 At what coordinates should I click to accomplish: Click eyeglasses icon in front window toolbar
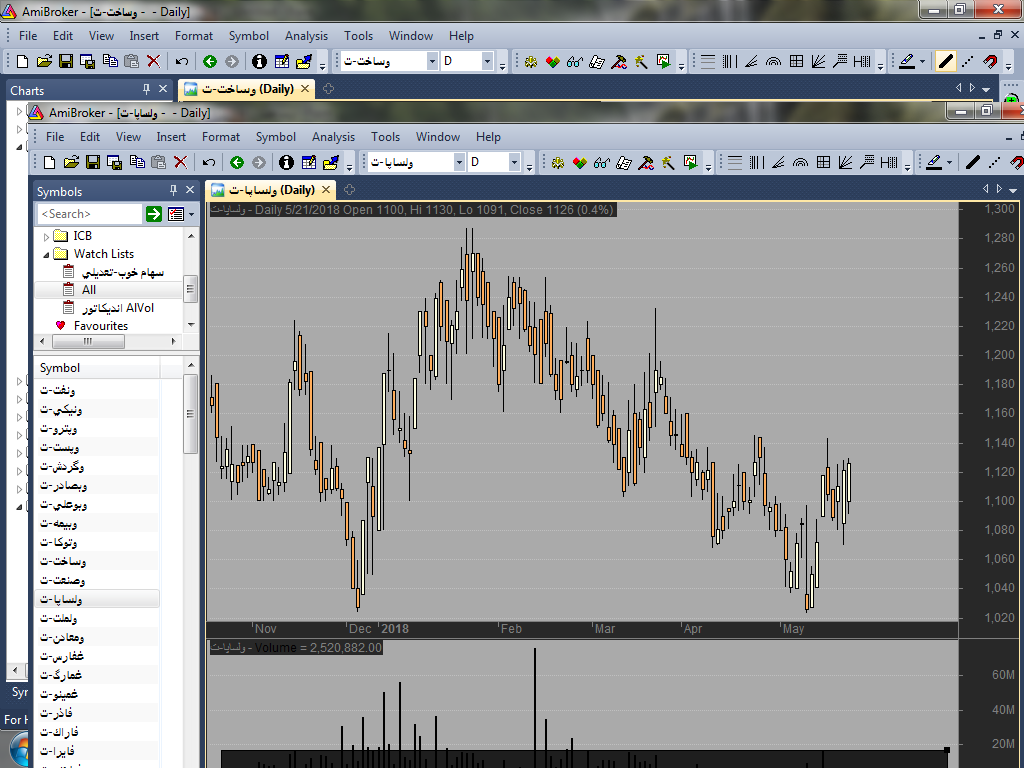pos(601,163)
